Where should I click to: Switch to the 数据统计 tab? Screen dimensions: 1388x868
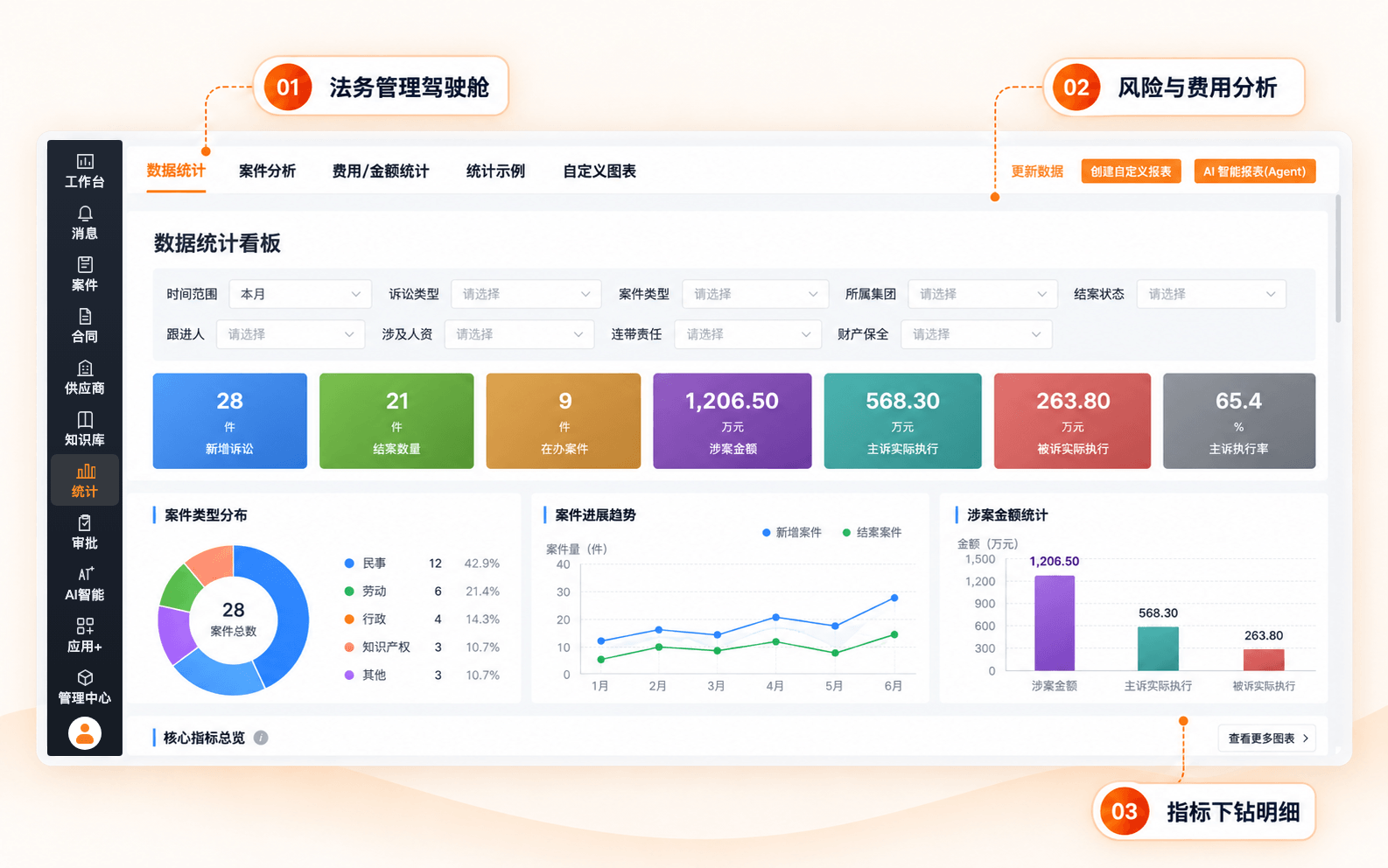[176, 171]
